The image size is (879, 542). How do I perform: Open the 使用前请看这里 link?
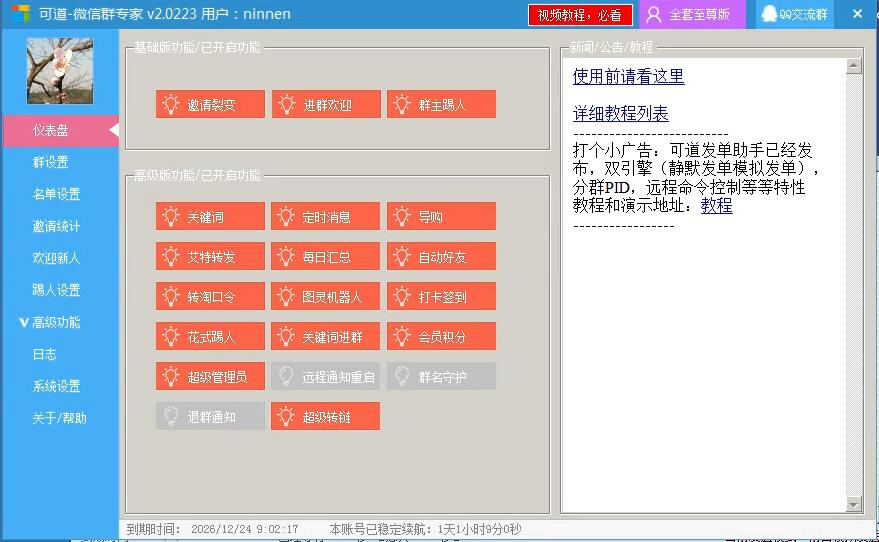(x=628, y=77)
